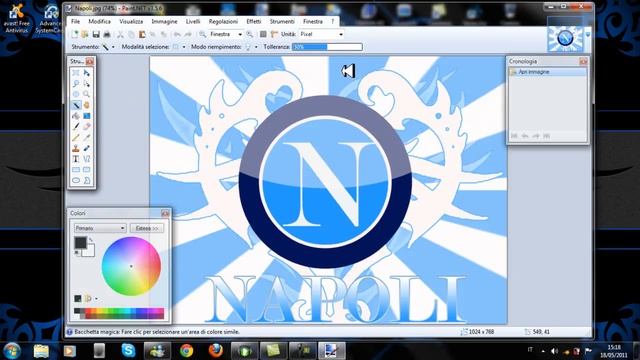Screen dimensions: 640x360
Task: Select the Lasso Select tool
Action: pyautogui.click(x=76, y=83)
